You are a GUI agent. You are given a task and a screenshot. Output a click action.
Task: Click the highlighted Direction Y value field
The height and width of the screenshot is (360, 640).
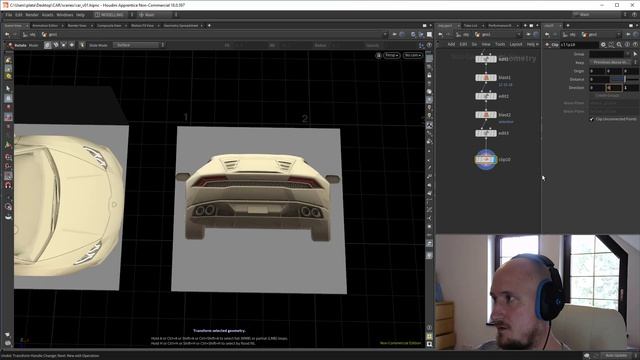pos(613,88)
